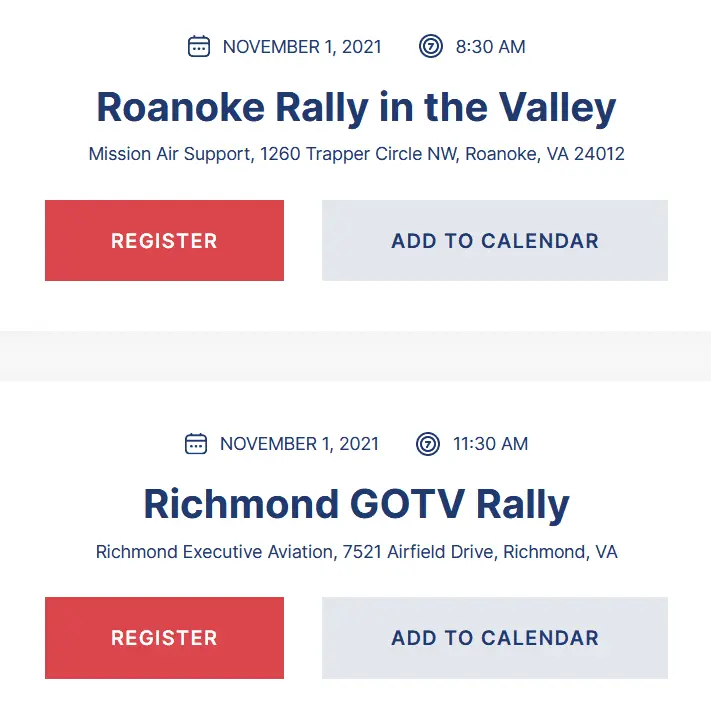Image resolution: width=711 pixels, height=719 pixels.
Task: Add the Roanoke rally to calendar
Action: click(494, 241)
